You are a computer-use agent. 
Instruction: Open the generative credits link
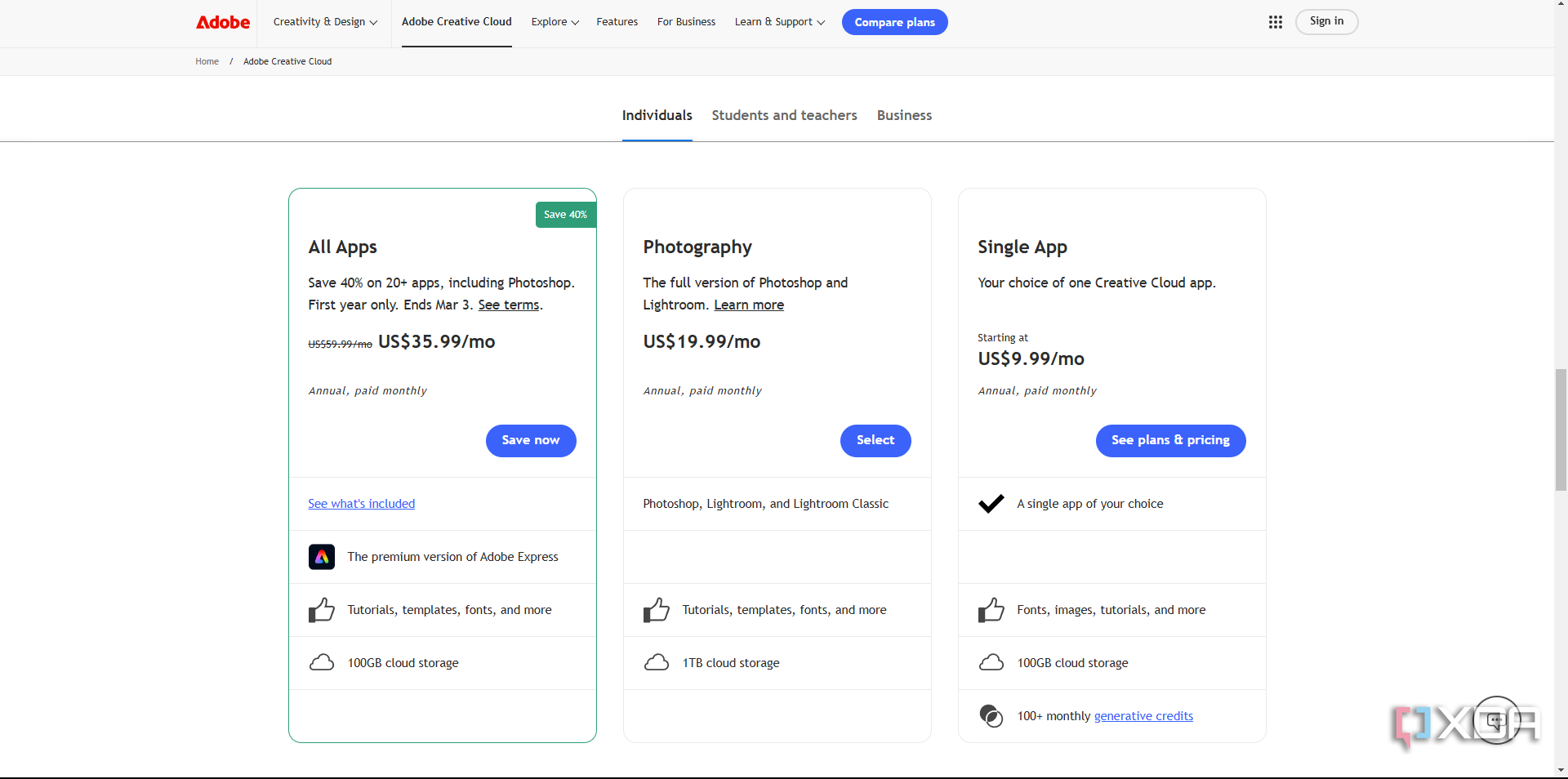pyautogui.click(x=1143, y=716)
